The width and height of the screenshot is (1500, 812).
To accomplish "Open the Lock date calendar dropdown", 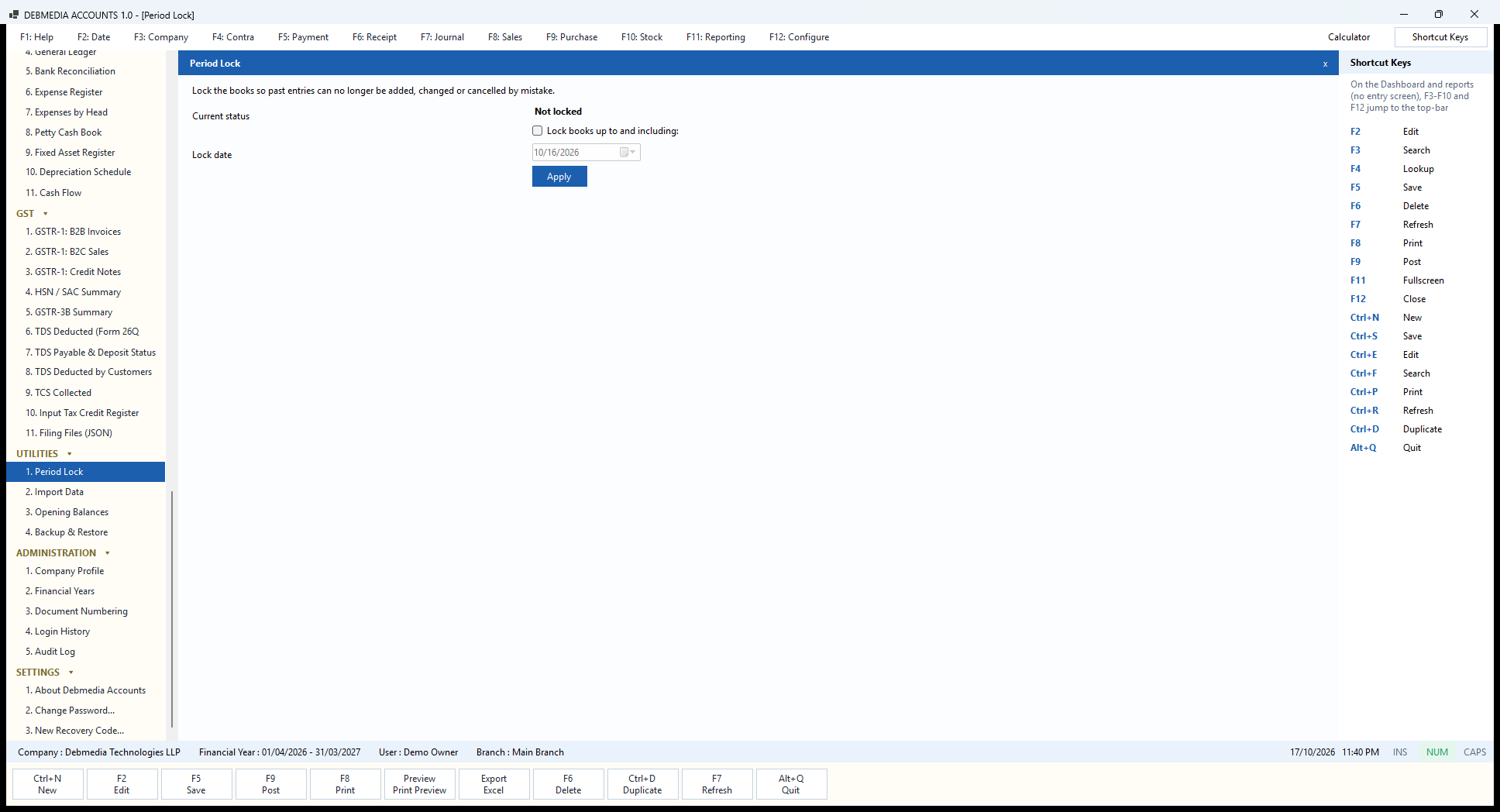I will pos(628,153).
